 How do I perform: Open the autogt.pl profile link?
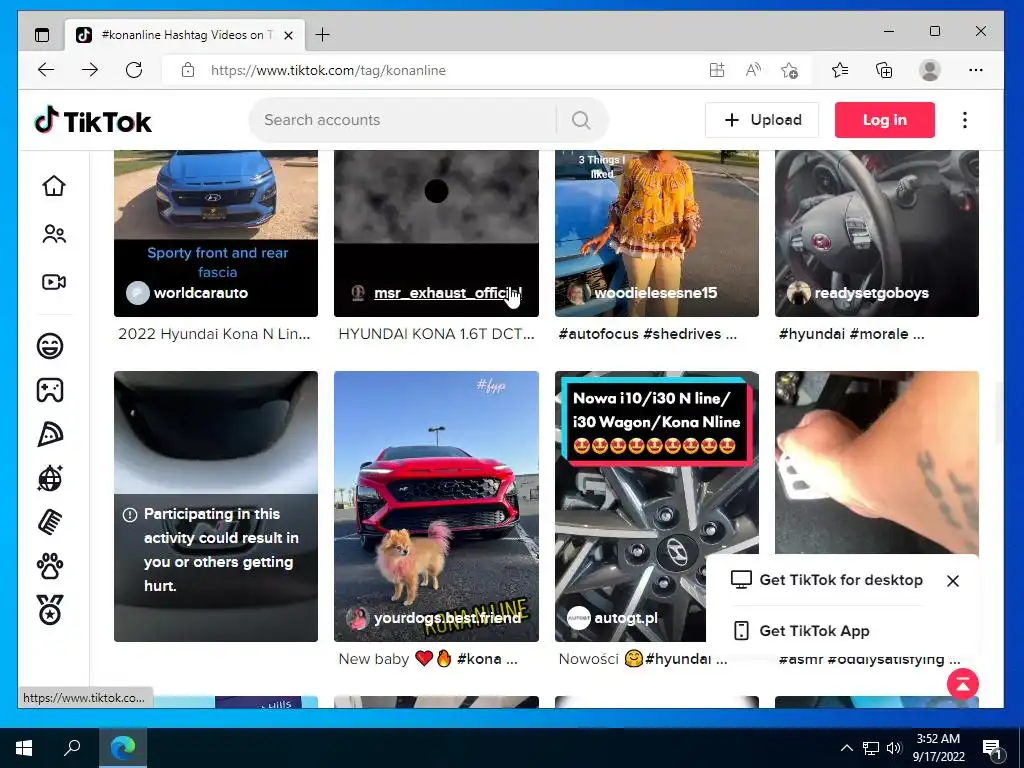point(626,618)
